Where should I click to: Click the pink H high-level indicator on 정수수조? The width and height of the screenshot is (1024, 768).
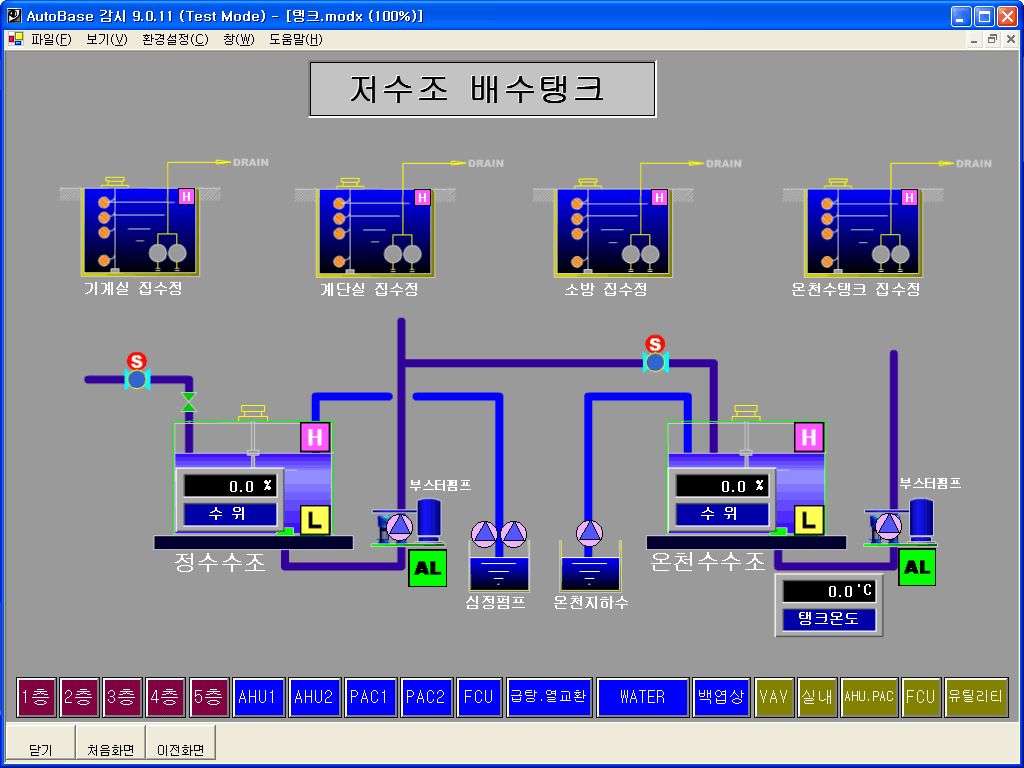point(315,437)
